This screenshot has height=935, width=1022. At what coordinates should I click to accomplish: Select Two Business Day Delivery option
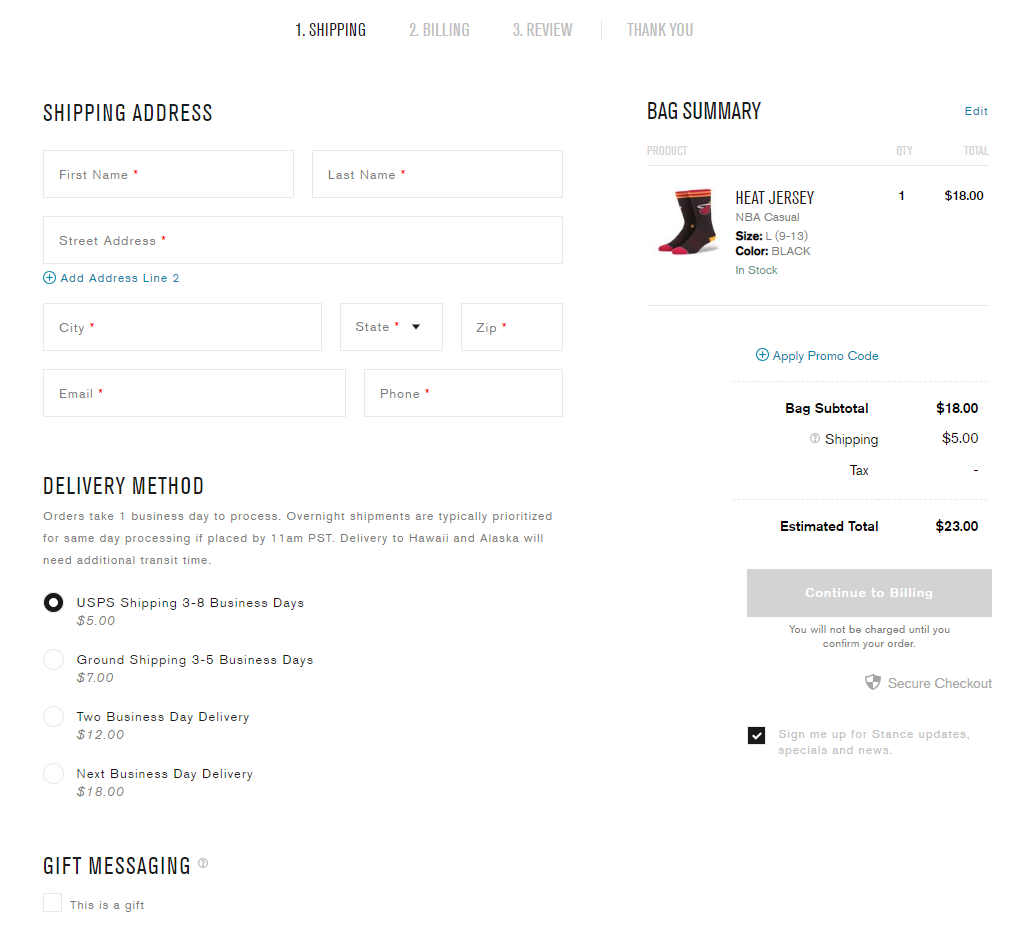(x=53, y=716)
